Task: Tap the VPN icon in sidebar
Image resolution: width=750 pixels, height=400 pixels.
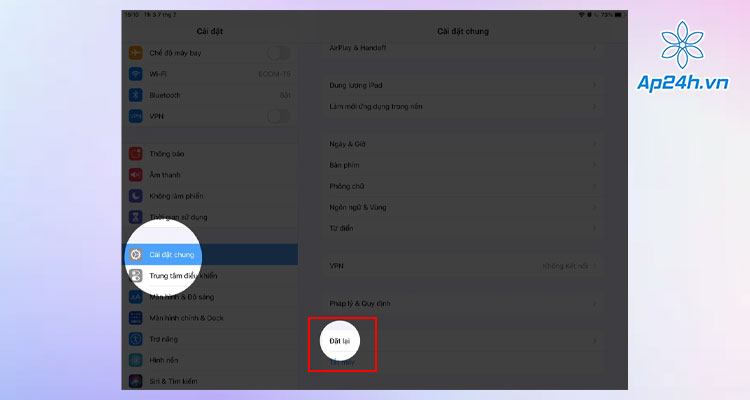Action: tap(135, 116)
